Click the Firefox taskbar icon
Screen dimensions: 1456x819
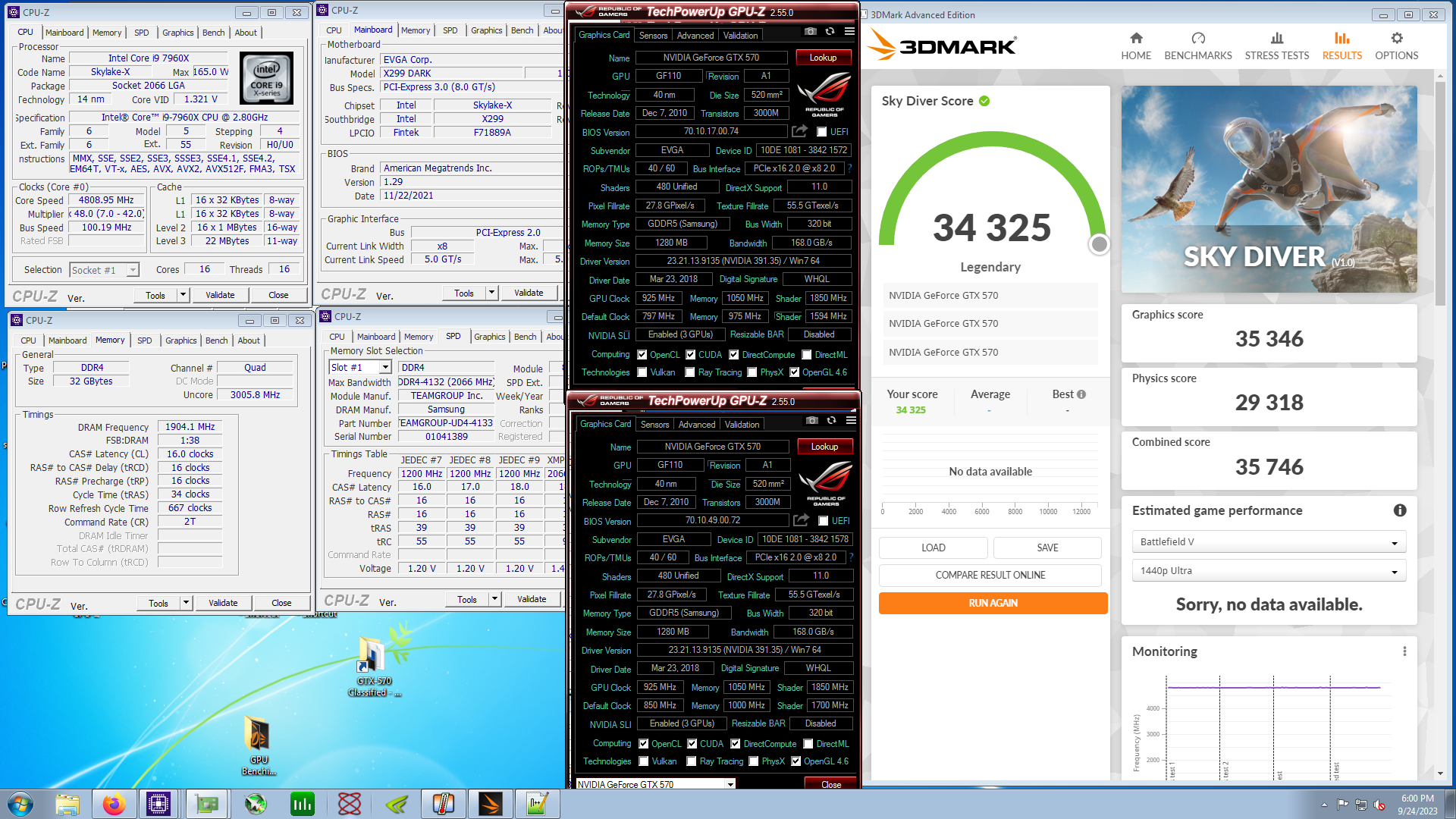pyautogui.click(x=115, y=804)
